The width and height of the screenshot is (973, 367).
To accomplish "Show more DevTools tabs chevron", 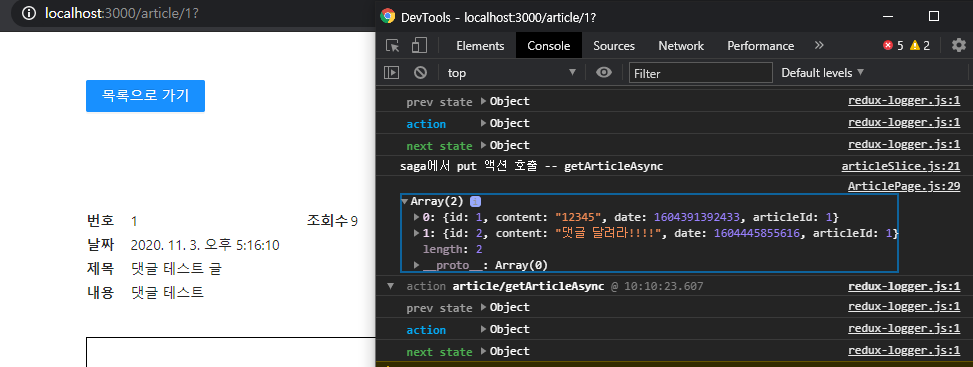I will point(819,45).
